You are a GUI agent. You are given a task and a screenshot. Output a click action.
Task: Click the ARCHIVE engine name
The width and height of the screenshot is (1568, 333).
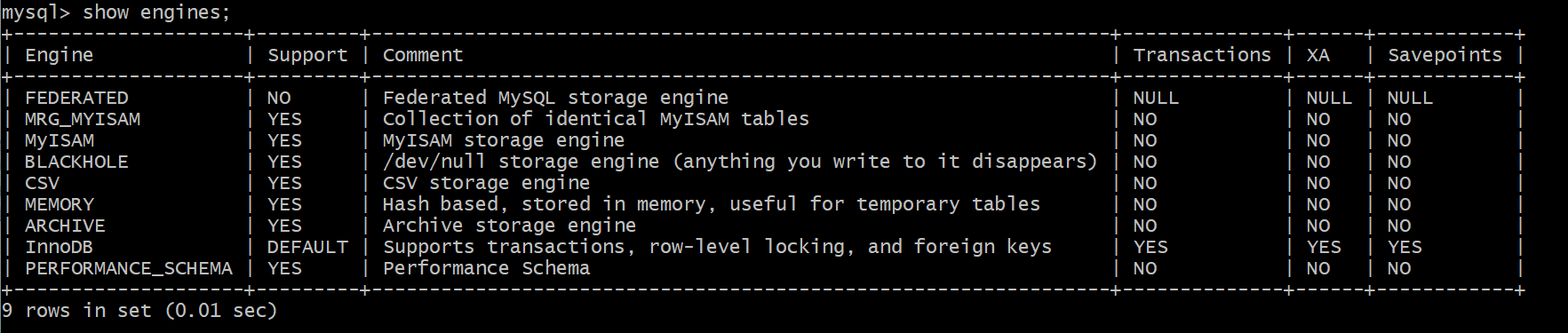[x=65, y=226]
